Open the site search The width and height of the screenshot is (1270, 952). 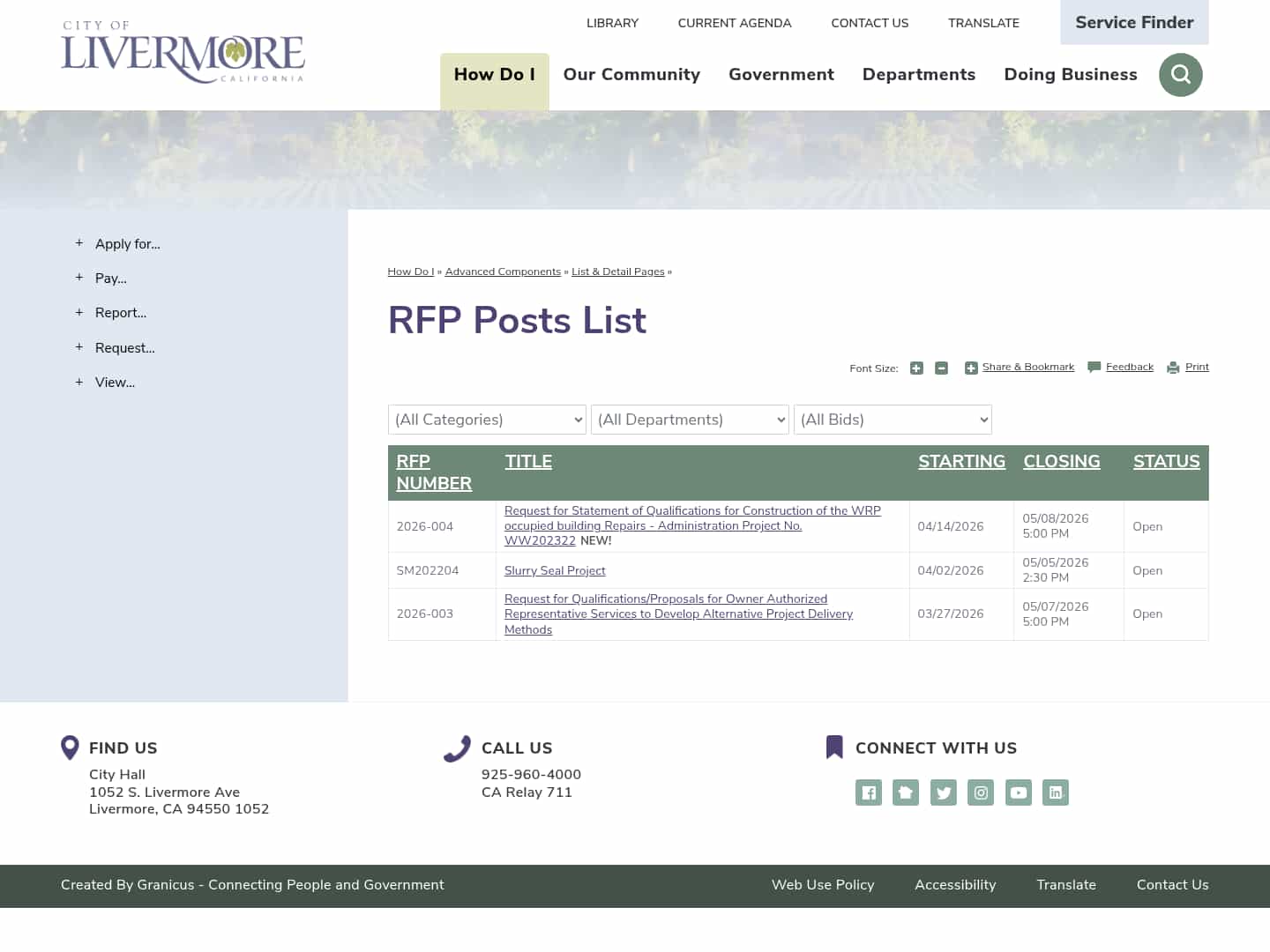(1180, 75)
